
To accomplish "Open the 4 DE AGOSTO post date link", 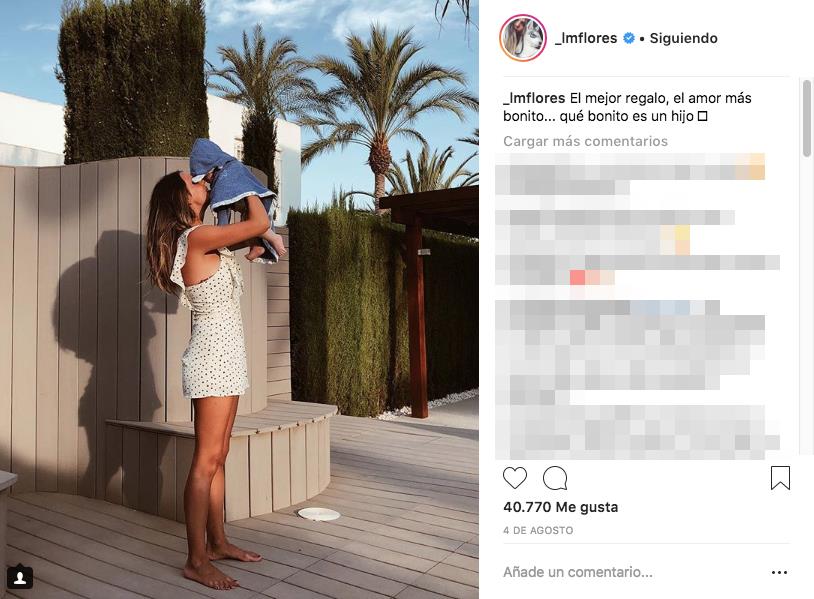I will click(x=538, y=530).
